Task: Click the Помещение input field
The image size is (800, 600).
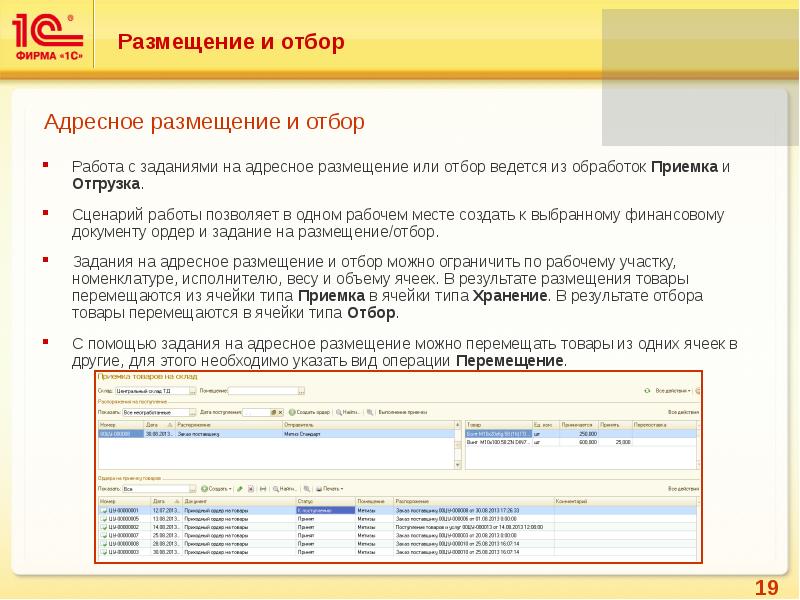Action: tap(263, 390)
